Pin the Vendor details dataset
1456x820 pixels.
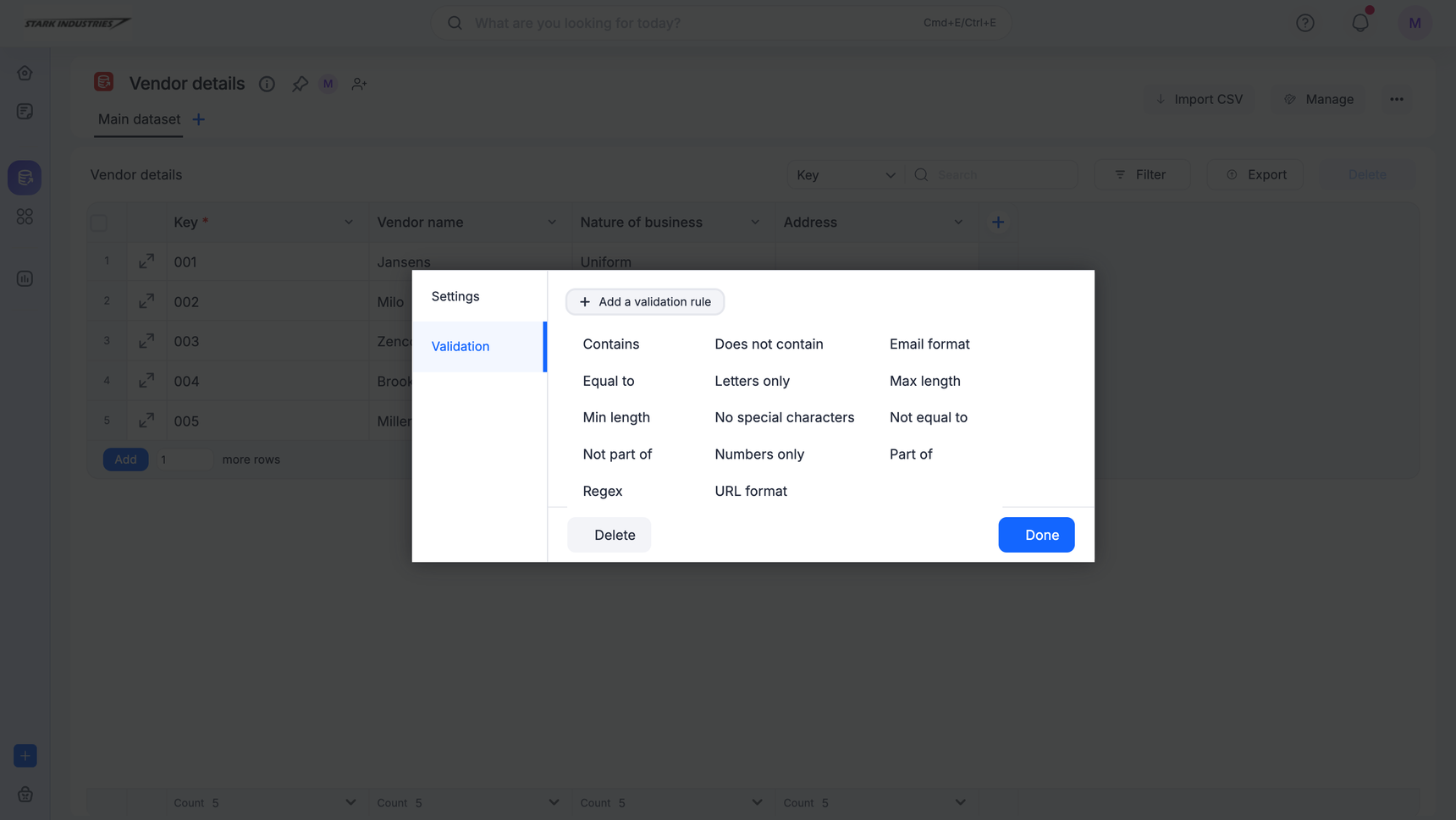click(x=300, y=84)
